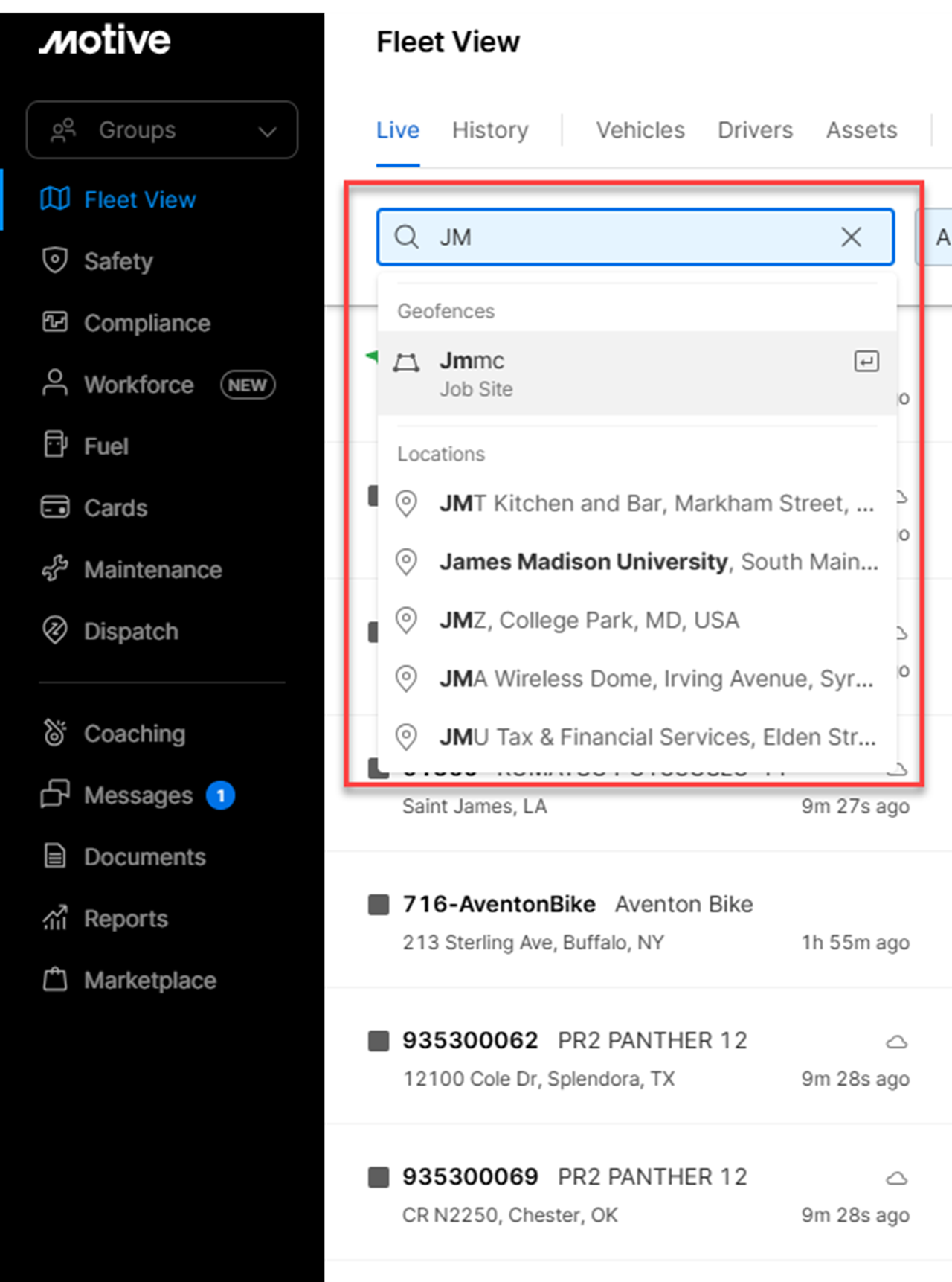This screenshot has height=1282, width=952.
Task: Go to Dispatch page
Action: click(x=132, y=632)
